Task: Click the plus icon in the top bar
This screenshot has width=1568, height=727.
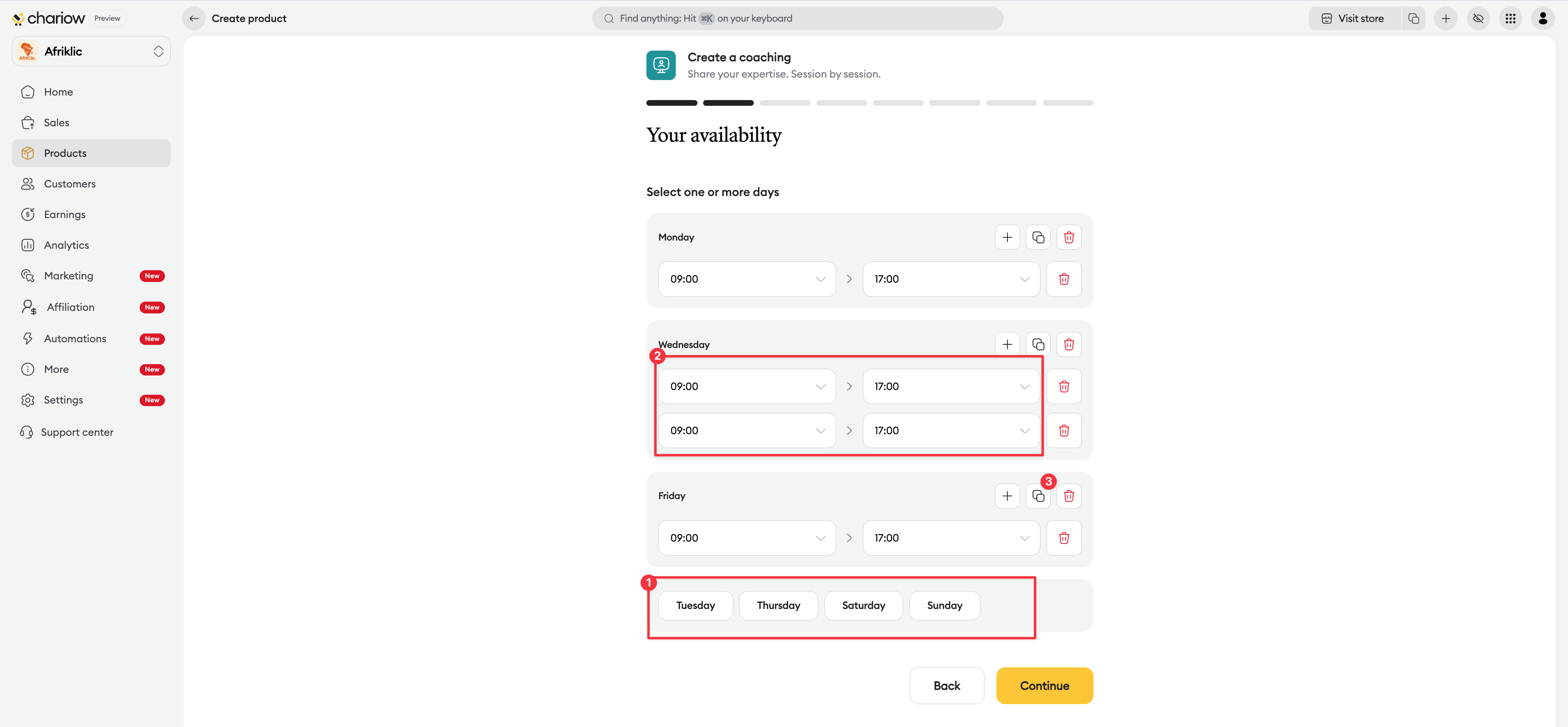Action: tap(1445, 18)
